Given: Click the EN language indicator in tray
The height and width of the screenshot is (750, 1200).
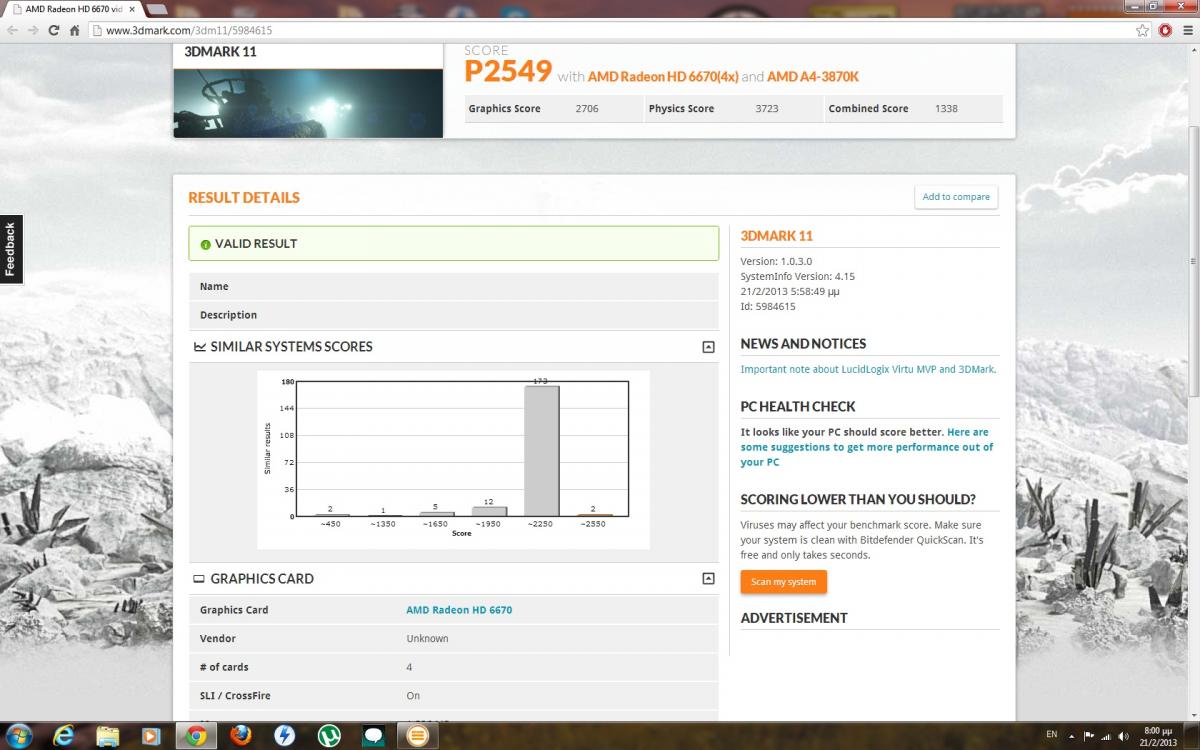Looking at the screenshot, I should coord(1051,735).
